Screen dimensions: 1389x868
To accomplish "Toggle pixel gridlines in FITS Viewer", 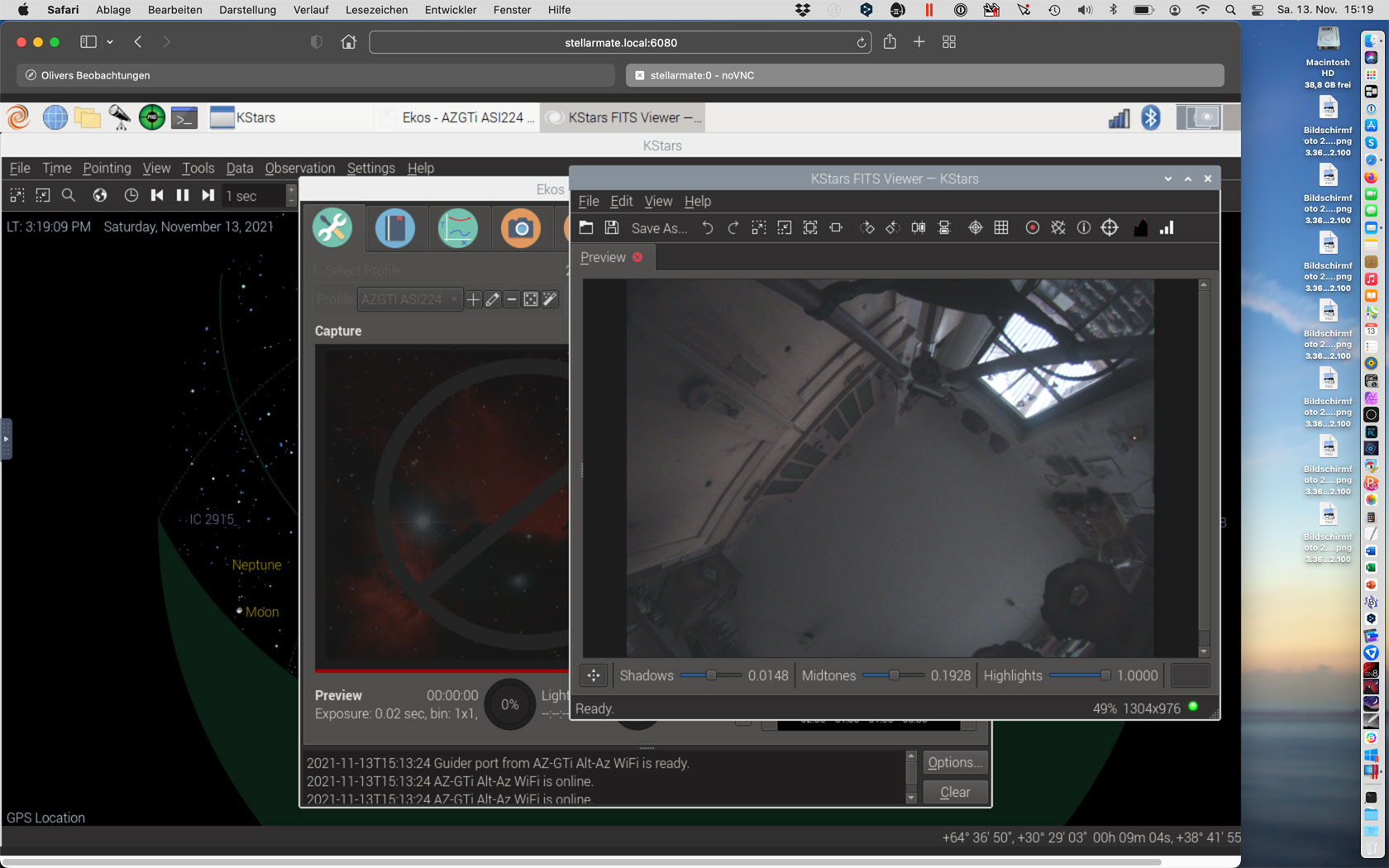I will click(x=1001, y=227).
